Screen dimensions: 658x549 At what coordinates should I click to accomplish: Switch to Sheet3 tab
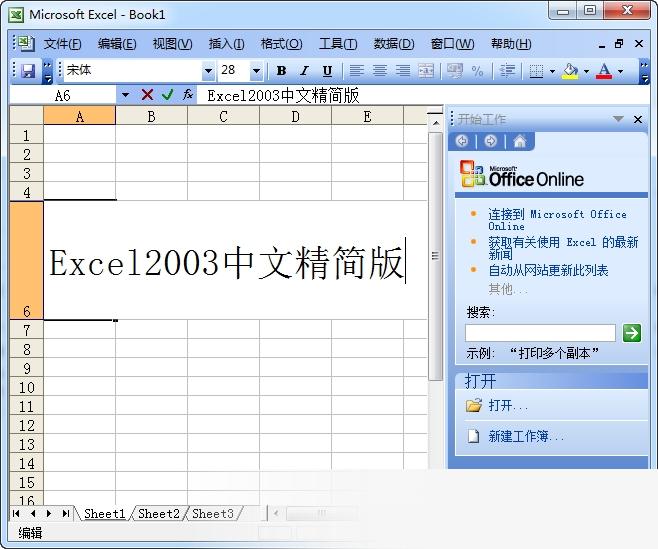(213, 514)
